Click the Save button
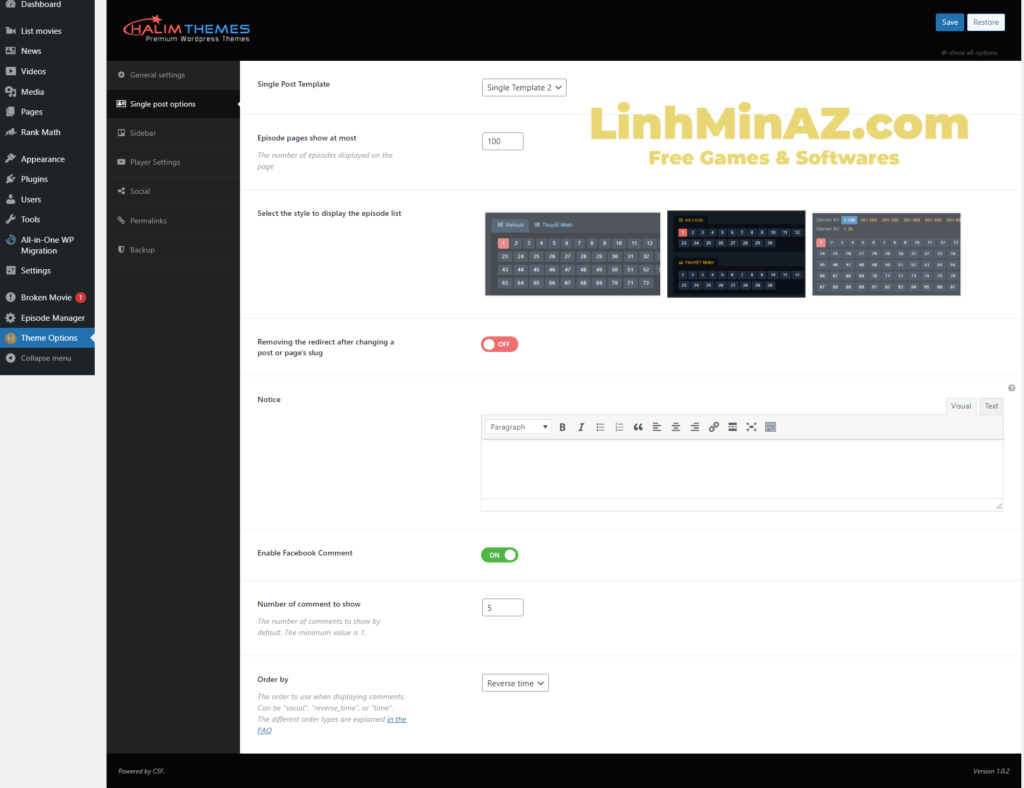 [950, 22]
